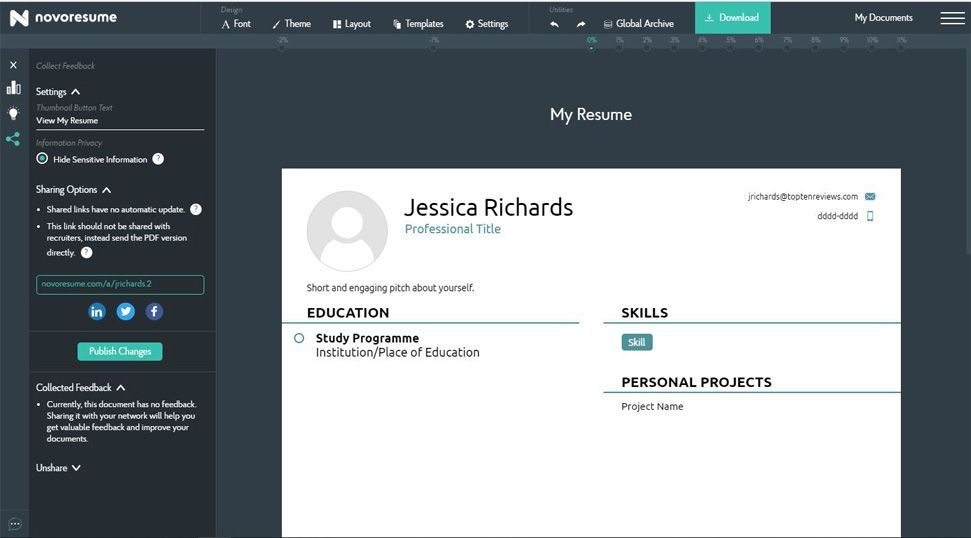Click the PERSONAL PROJECTS heading
Screen dimensions: 971x538
(697, 382)
